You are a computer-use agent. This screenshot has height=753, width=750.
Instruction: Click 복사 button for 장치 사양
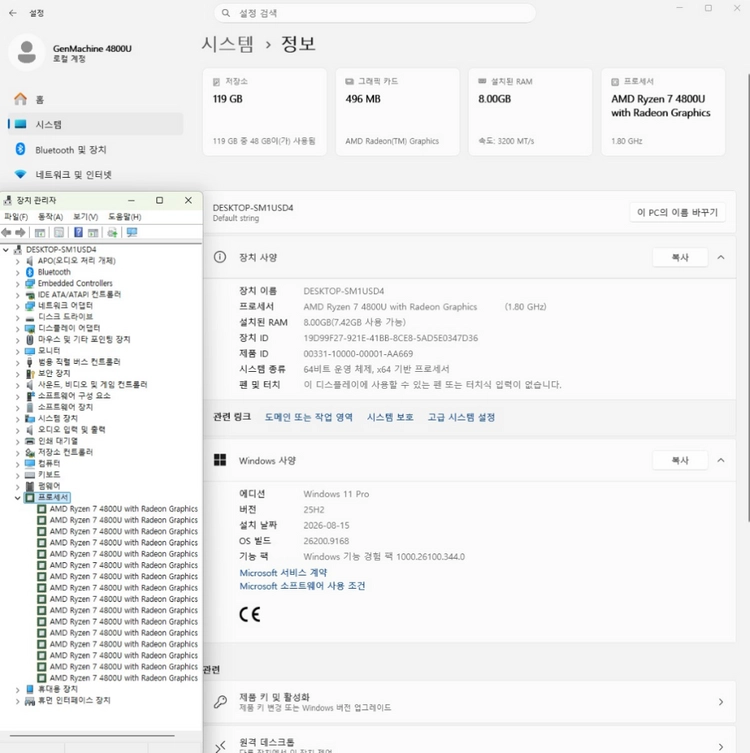[680, 257]
